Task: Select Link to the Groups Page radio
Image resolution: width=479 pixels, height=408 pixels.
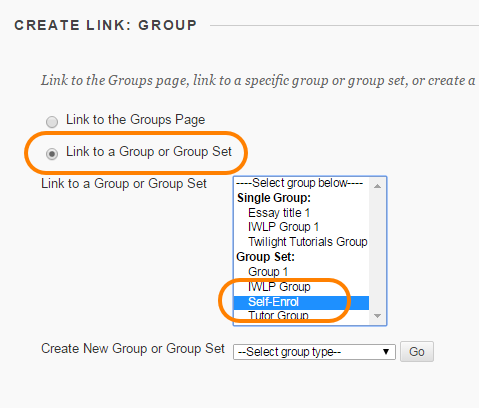Action: point(52,122)
